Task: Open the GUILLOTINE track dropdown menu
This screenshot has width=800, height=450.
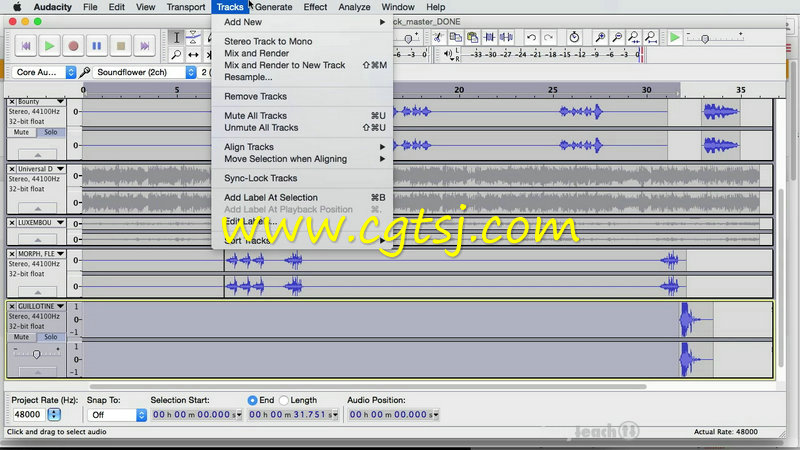Action: [x=60, y=306]
